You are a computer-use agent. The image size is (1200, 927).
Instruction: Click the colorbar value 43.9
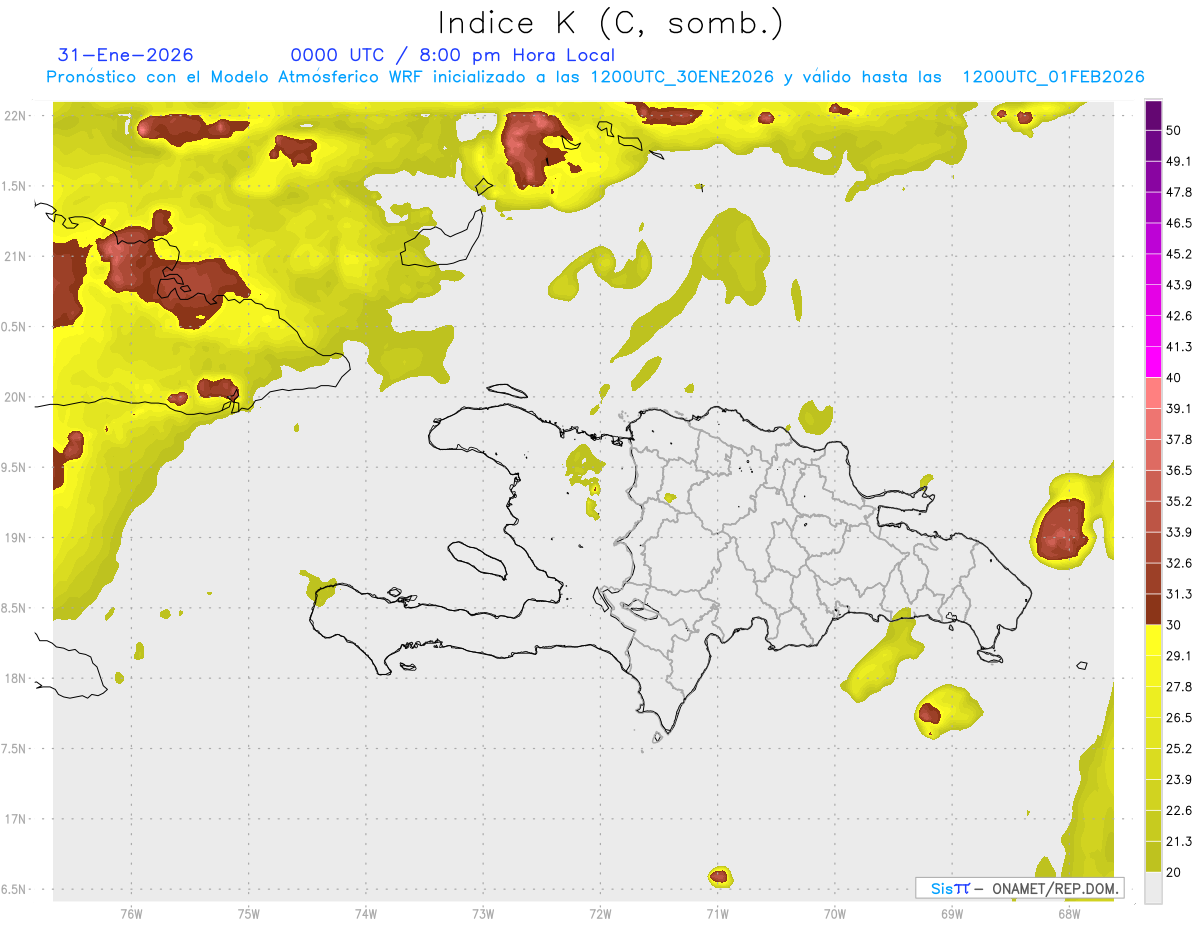pos(1178,285)
